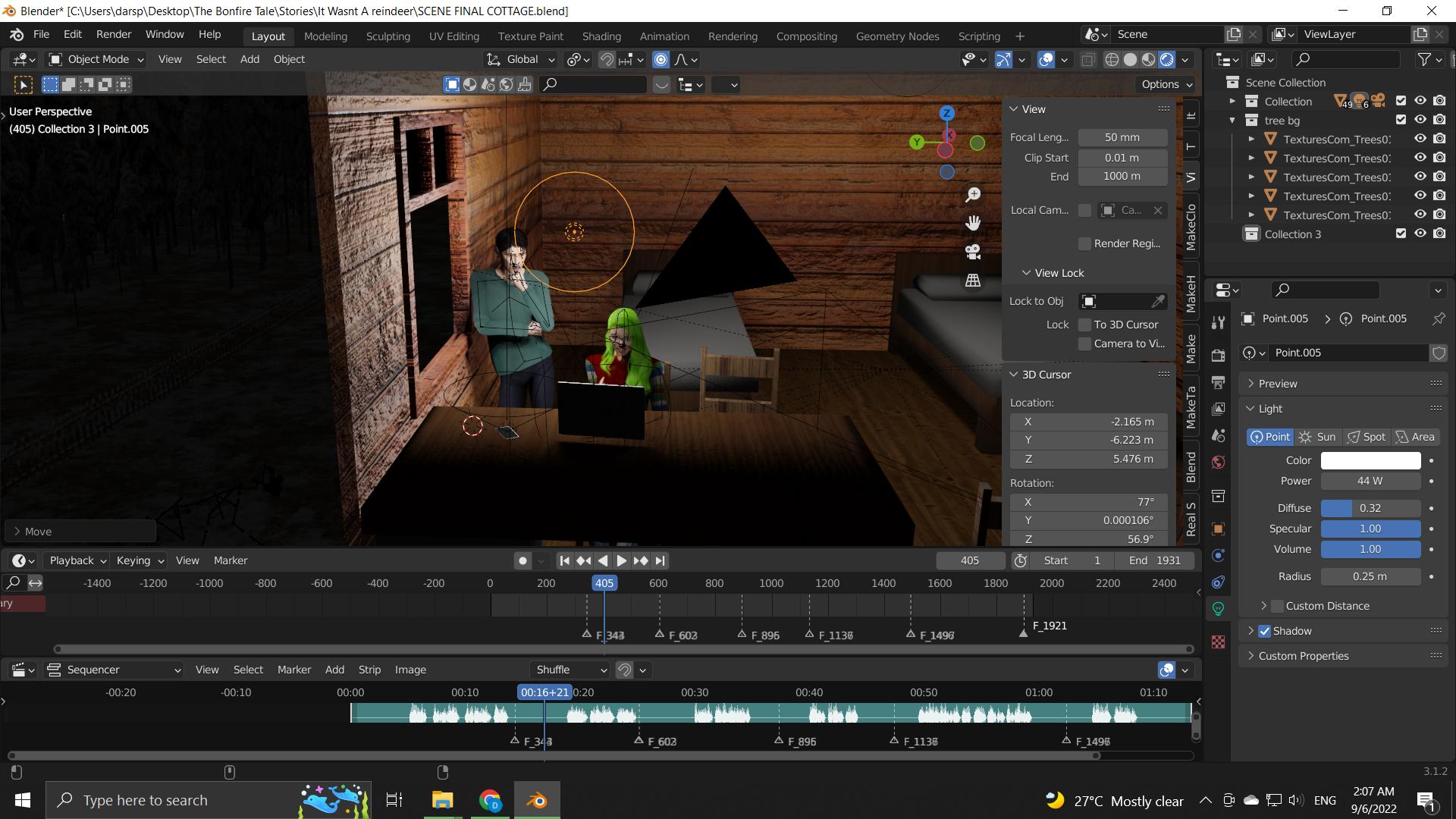Open the View Layer properties tab icon
Viewport: 1456px width, 819px height.
[x=1218, y=409]
